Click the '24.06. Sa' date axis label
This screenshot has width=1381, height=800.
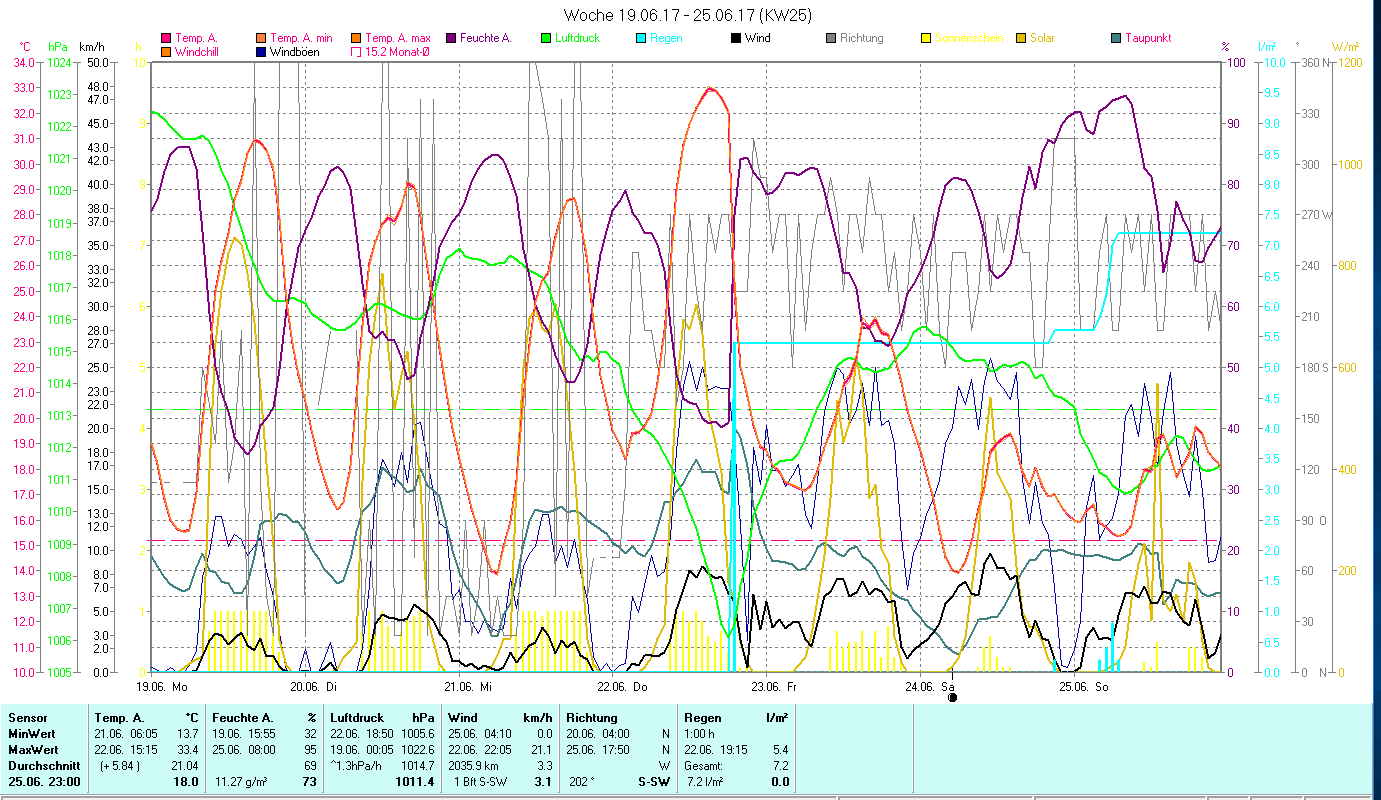929,687
